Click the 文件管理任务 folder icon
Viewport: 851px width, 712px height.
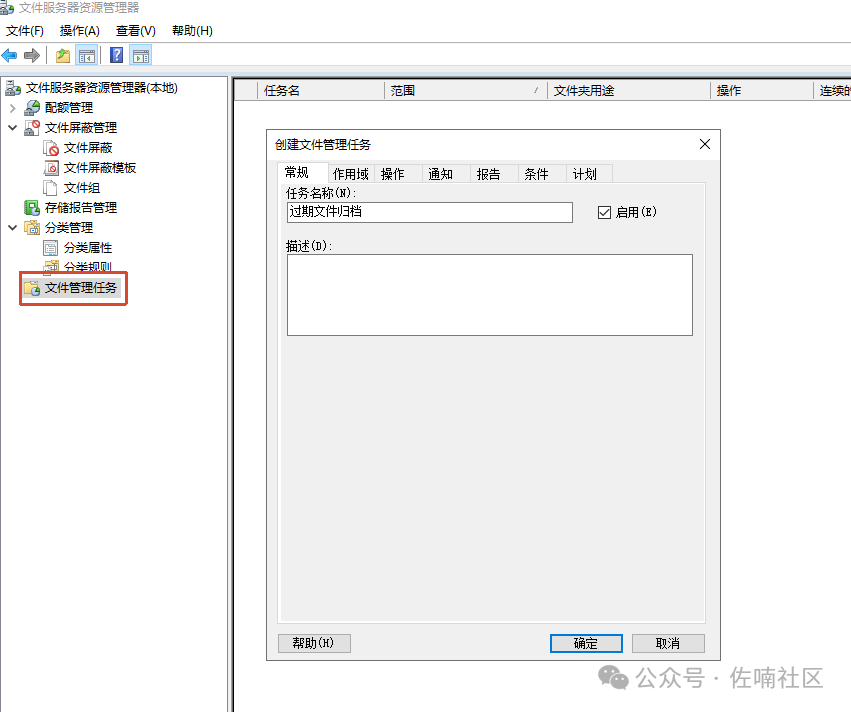32,288
